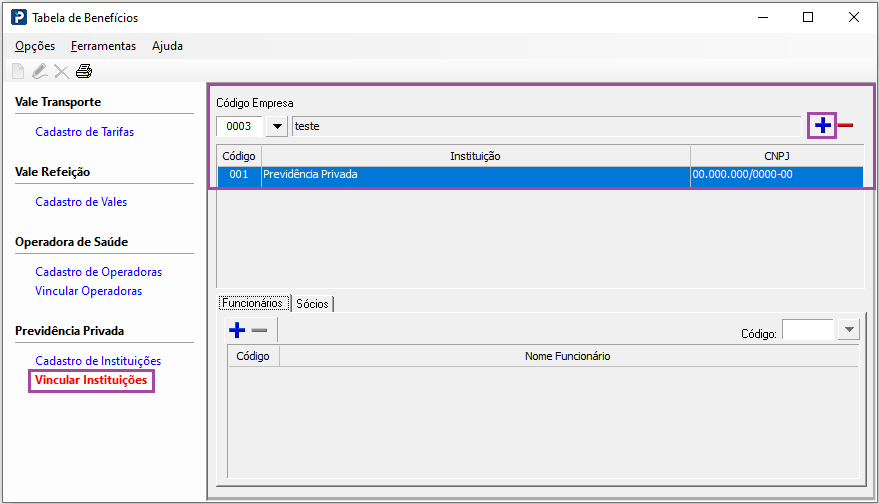The width and height of the screenshot is (879, 504).
Task: Open the Ferramentas menu
Action: 103,46
